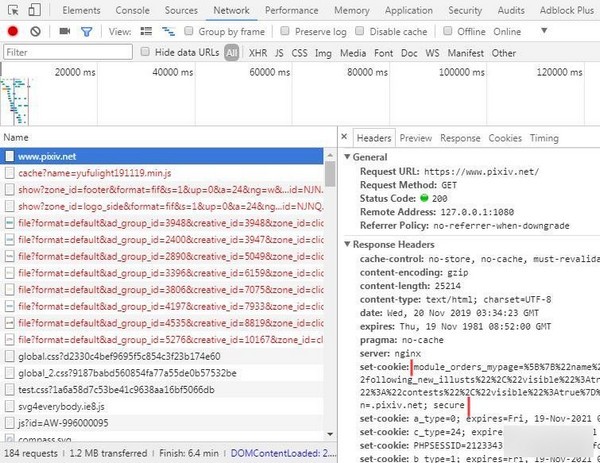Toggle the filter funnel icon
The width and height of the screenshot is (600, 463).
coord(87,31)
